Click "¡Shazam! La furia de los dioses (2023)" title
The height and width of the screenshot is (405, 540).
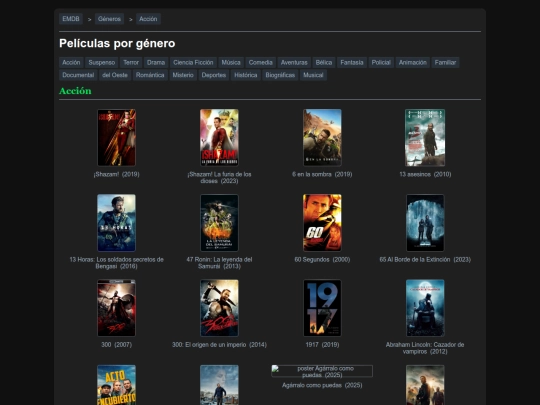219,177
